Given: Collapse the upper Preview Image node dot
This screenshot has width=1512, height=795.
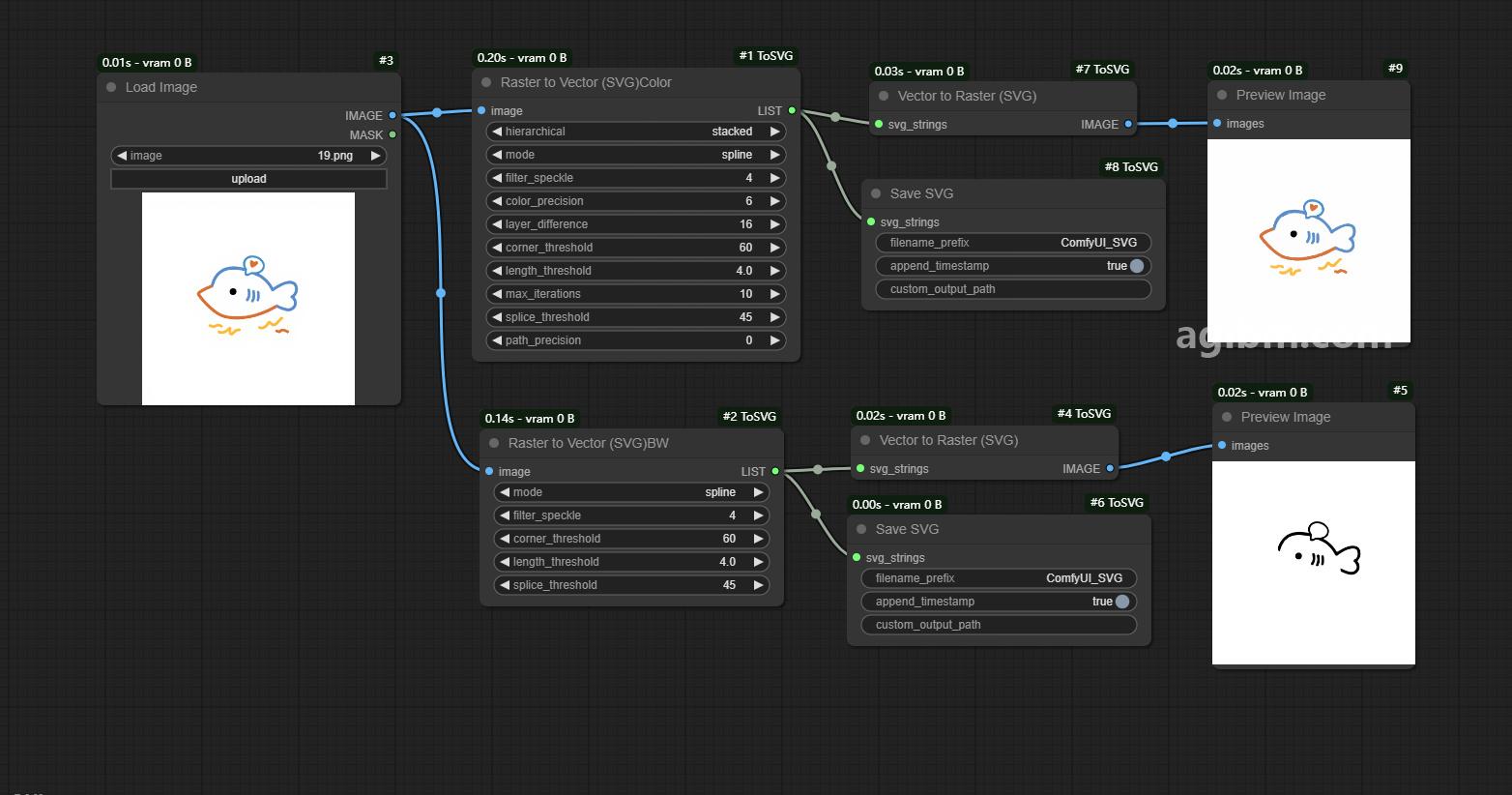Looking at the screenshot, I should pyautogui.click(x=1222, y=95).
